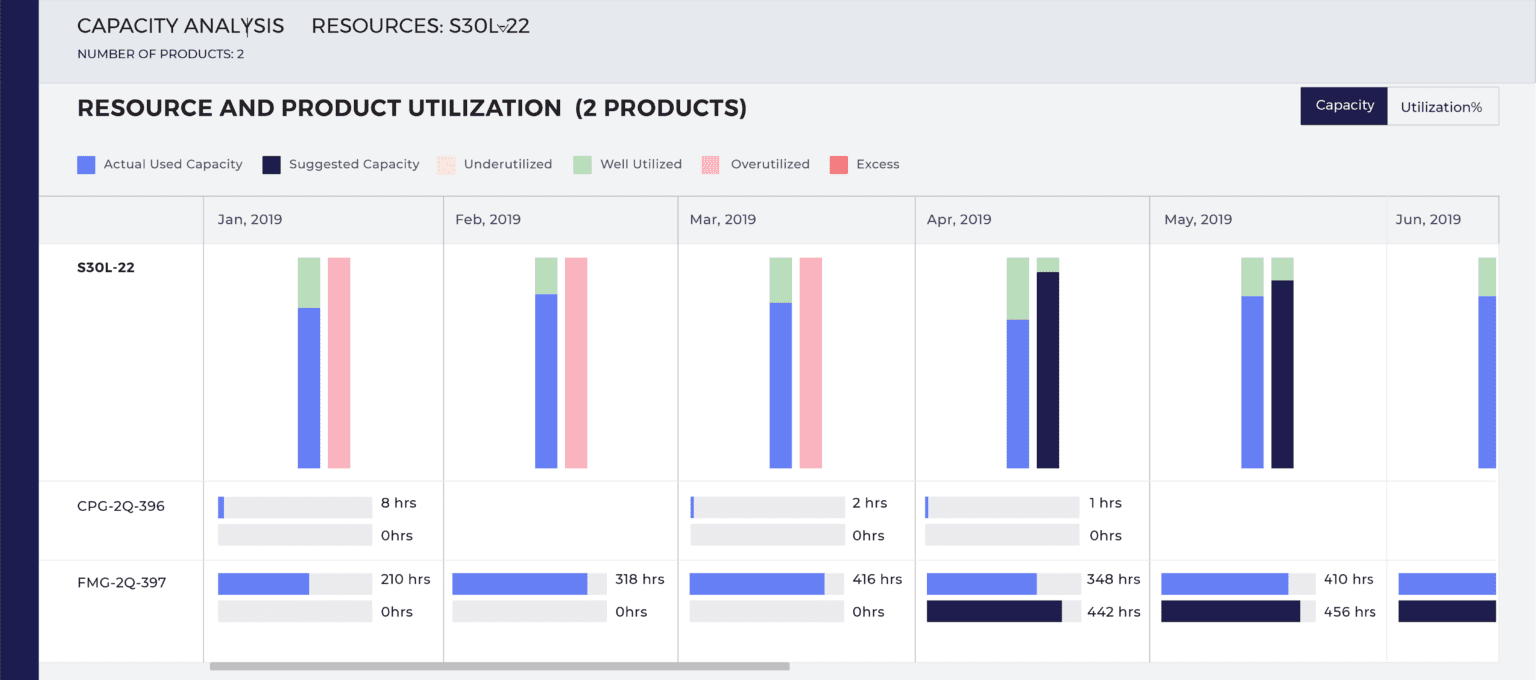Click the 210 hrs bar for FMG-2Q-397
Screen dimensions: 1536x680
pos(295,584)
